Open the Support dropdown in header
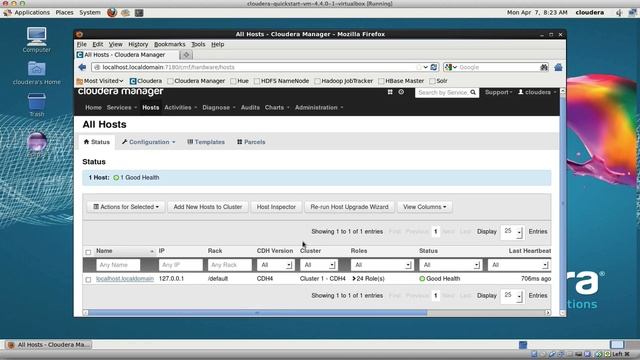Image resolution: width=640 pixels, height=360 pixels. 498,93
